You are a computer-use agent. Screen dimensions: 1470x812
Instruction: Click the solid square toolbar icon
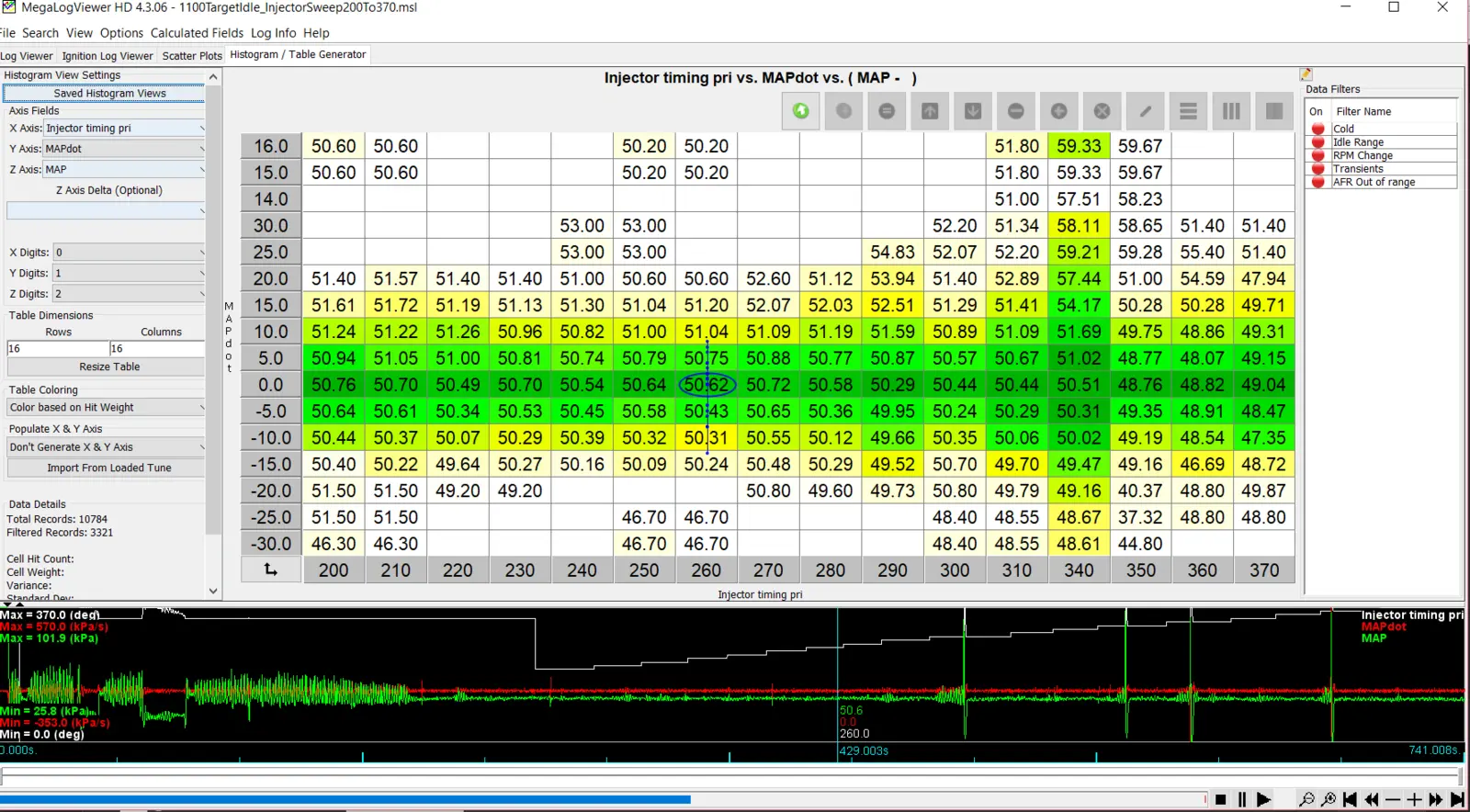1274,111
